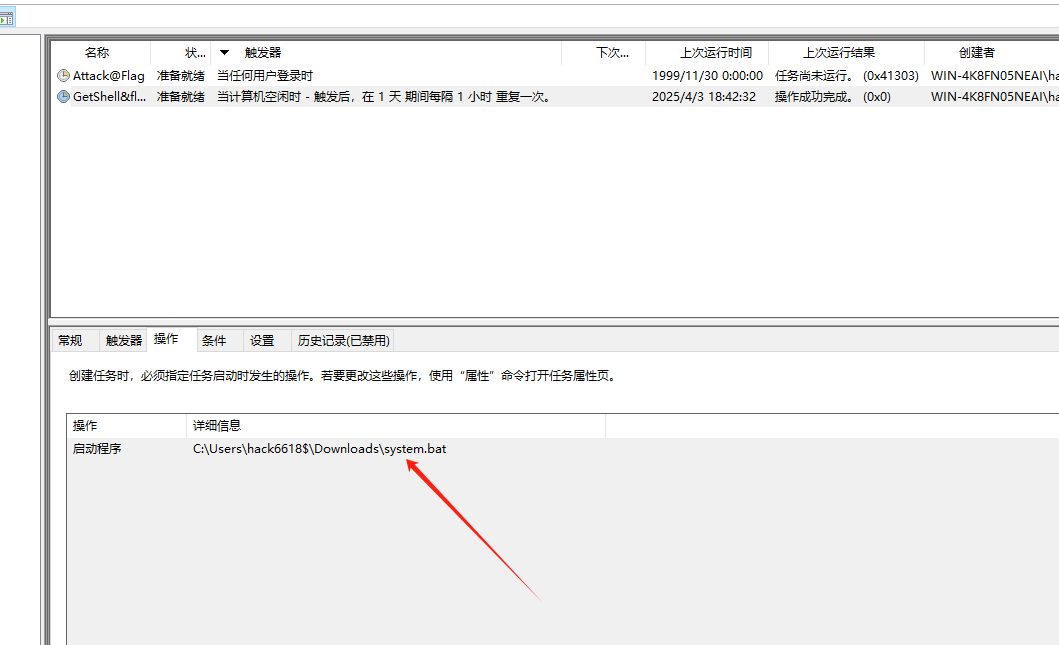The image size is (1059, 645).
Task: Switch to the 设置 tab
Action: pyautogui.click(x=262, y=341)
